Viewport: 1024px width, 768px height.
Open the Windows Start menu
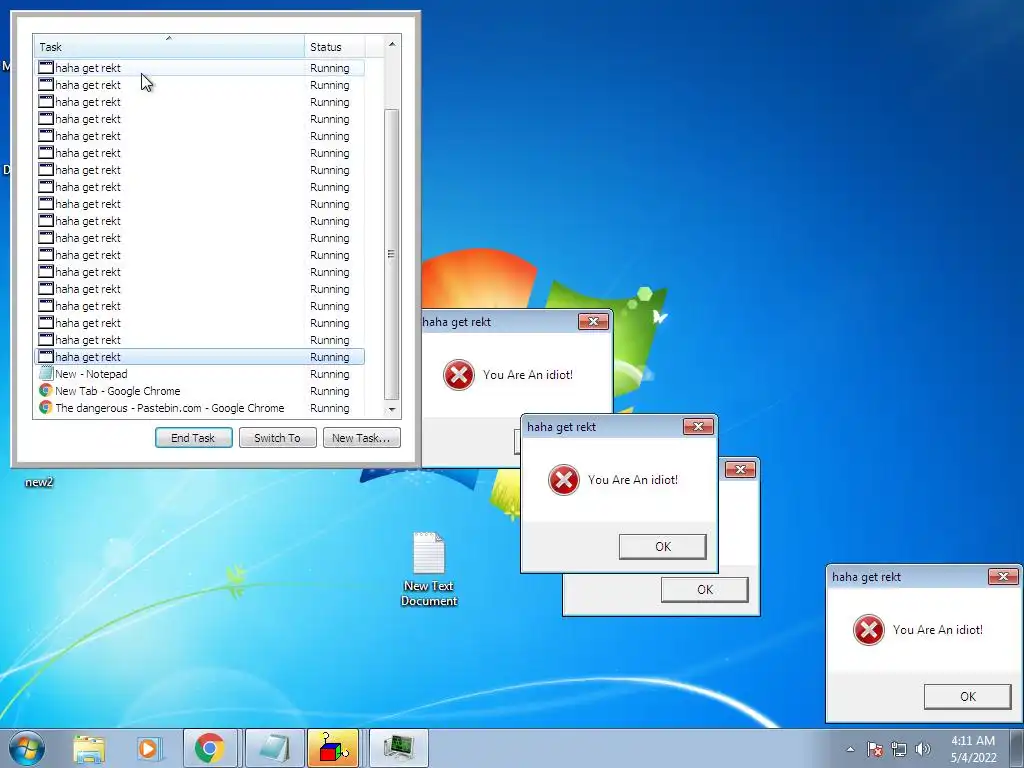(x=27, y=748)
